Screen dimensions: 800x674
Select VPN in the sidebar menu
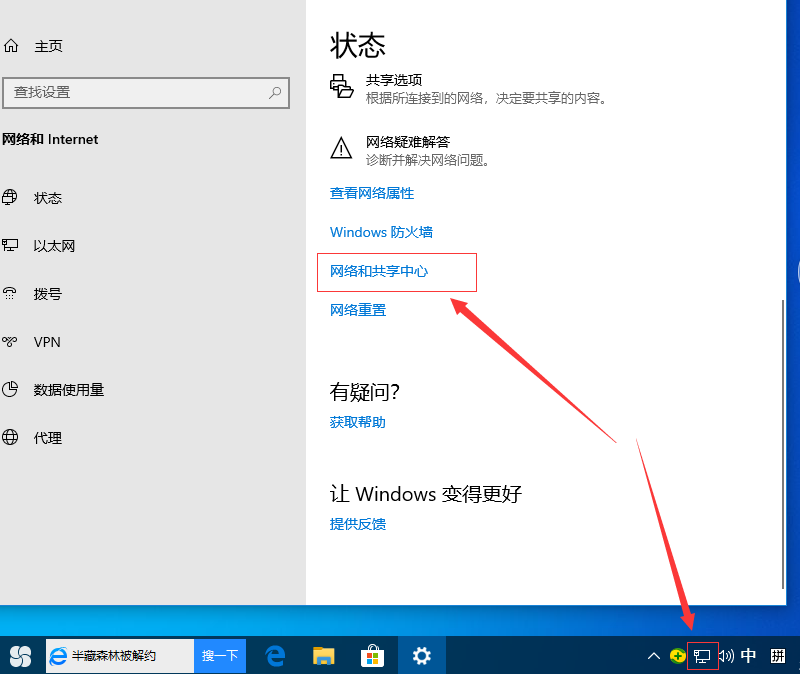pyautogui.click(x=47, y=341)
